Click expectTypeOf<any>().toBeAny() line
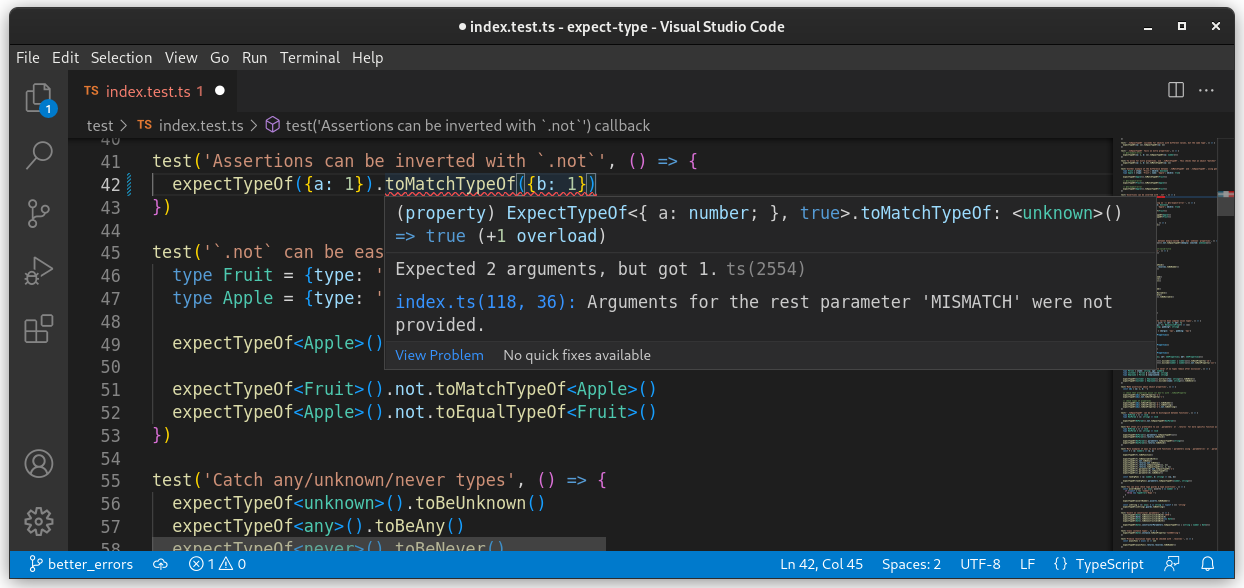 [x=319, y=526]
